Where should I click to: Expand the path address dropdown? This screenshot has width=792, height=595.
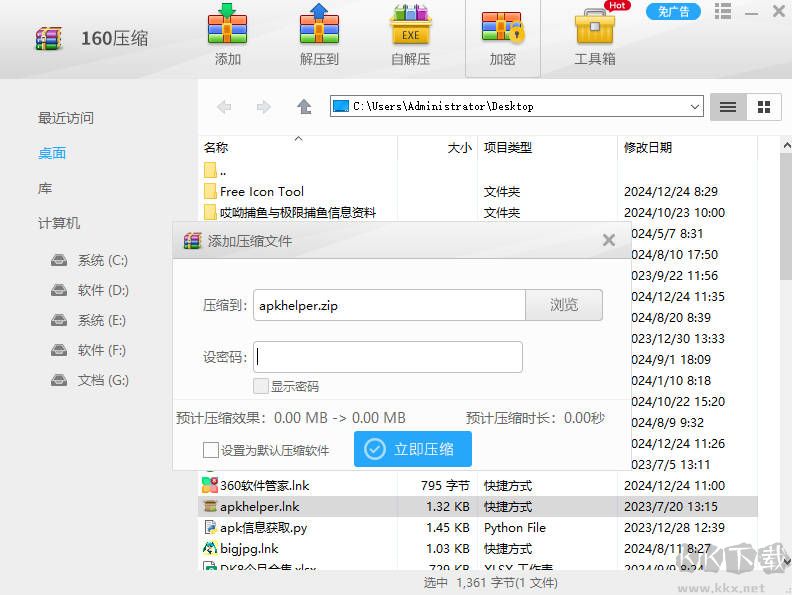click(x=695, y=107)
